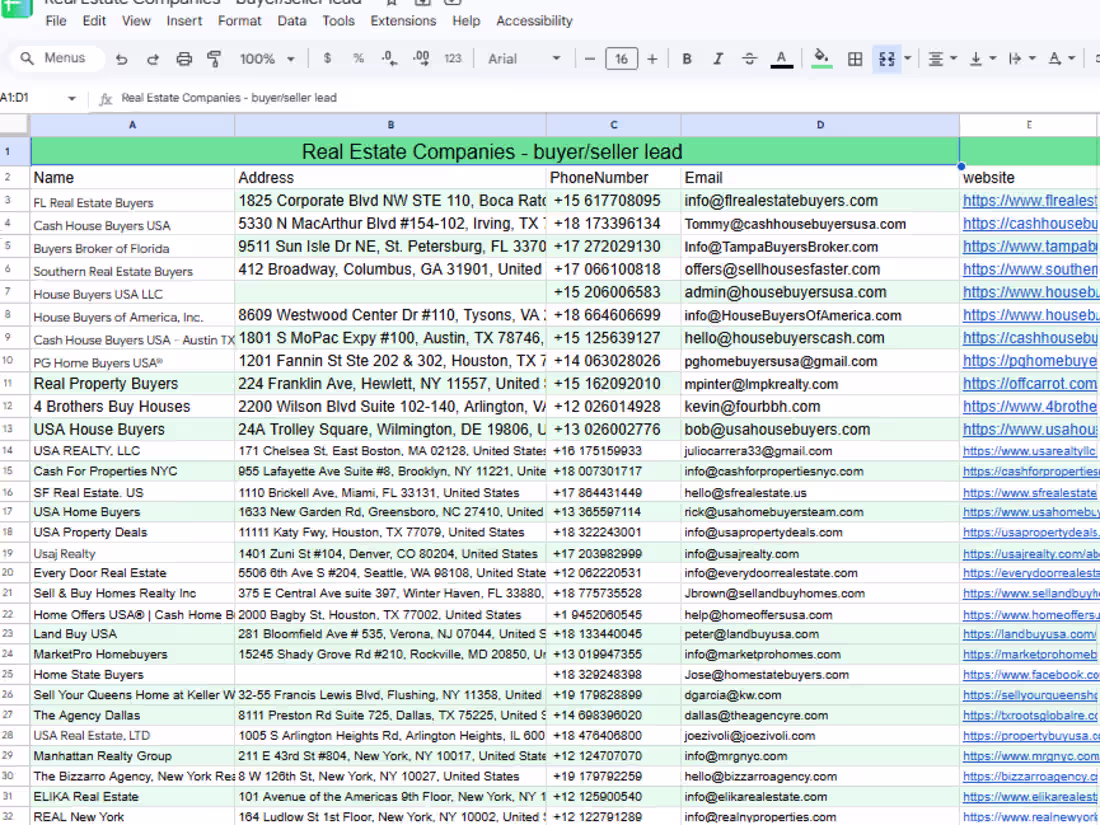Format selection as currency

pos(327,59)
